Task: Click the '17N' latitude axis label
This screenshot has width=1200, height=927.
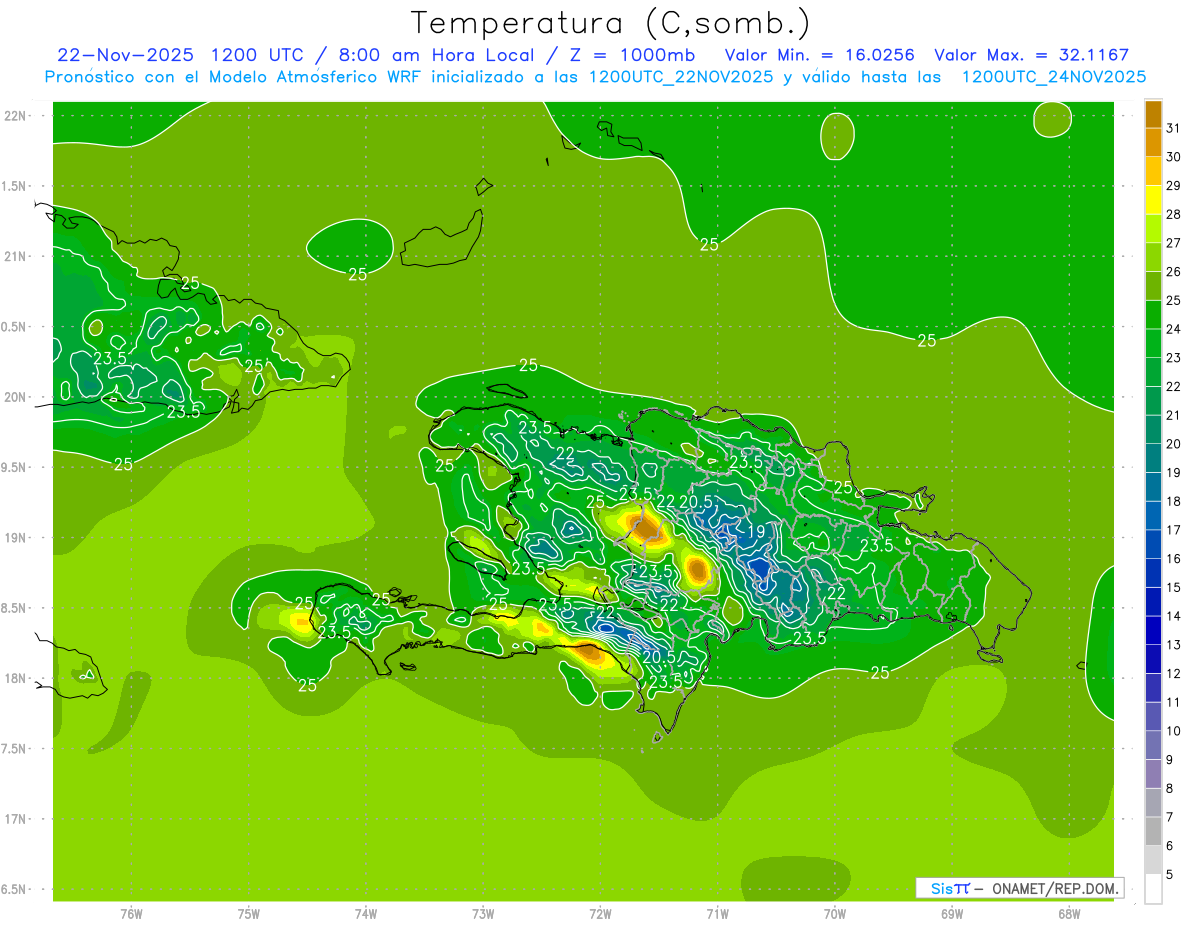Action: (x=15, y=819)
